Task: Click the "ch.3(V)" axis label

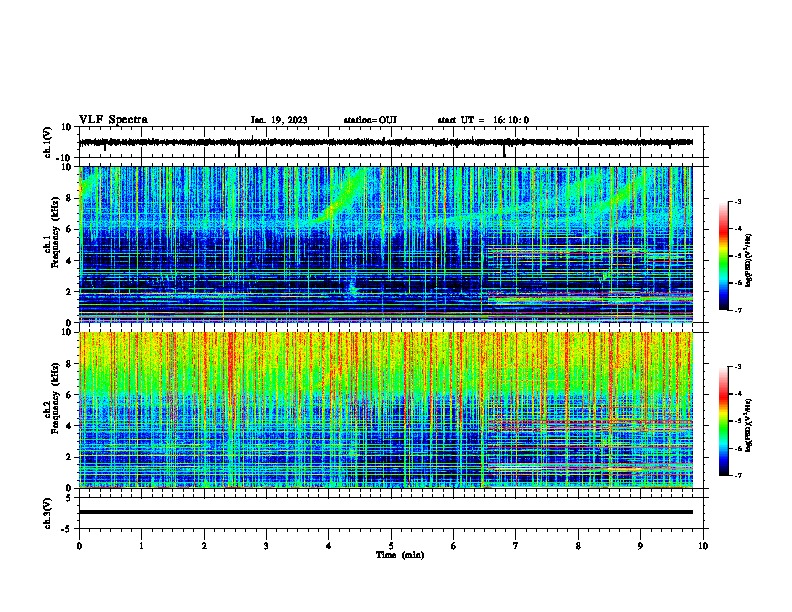Action: tap(48, 513)
